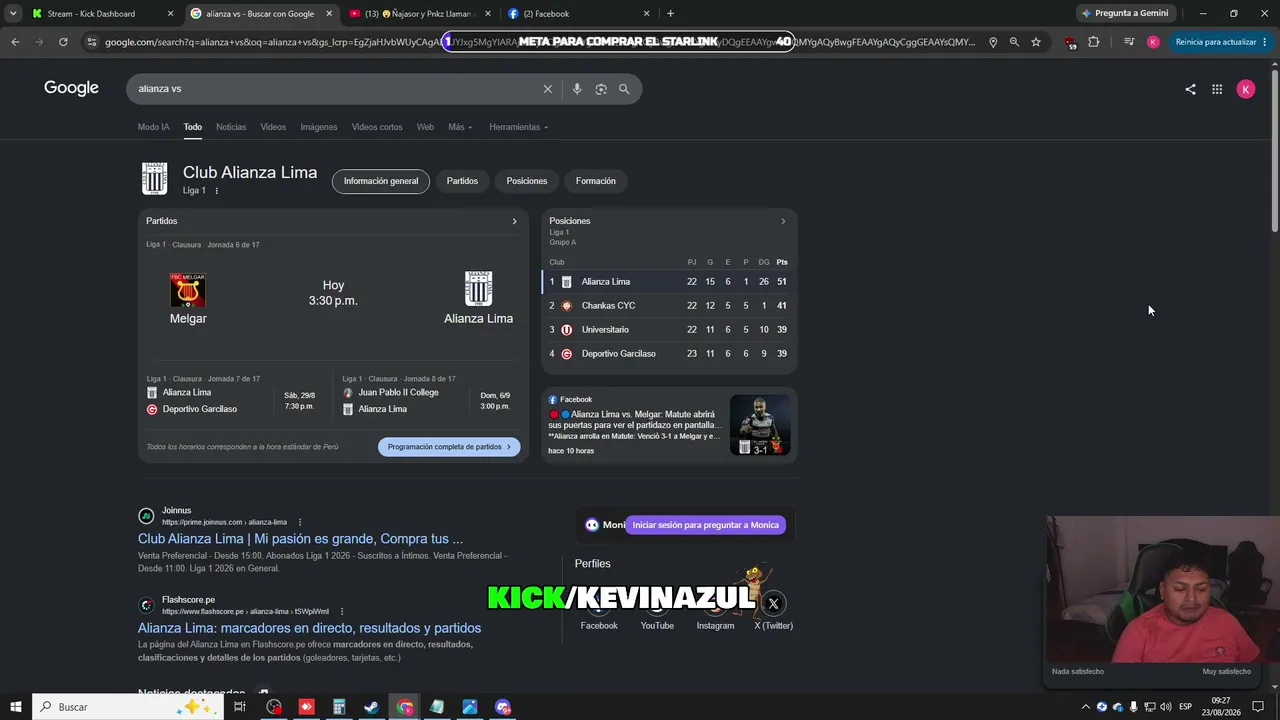Open the Google apps grid
This screenshot has width=1280, height=720.
[x=1217, y=89]
